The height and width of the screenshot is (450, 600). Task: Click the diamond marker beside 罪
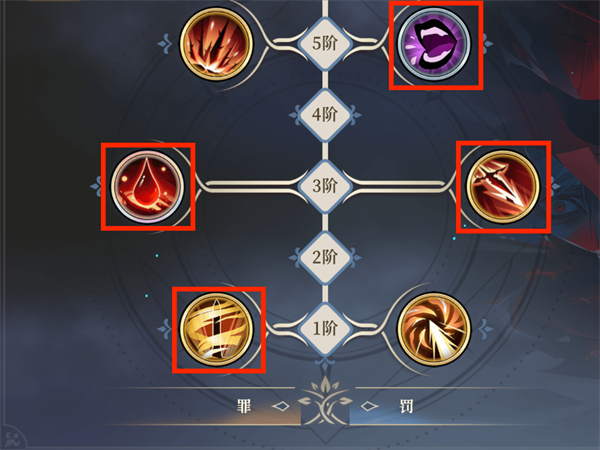[x=280, y=406]
